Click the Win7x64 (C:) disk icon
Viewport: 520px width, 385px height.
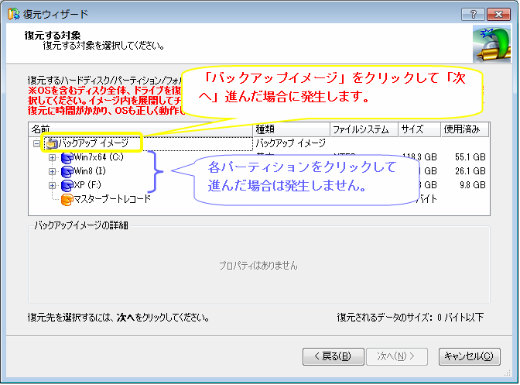coord(67,158)
